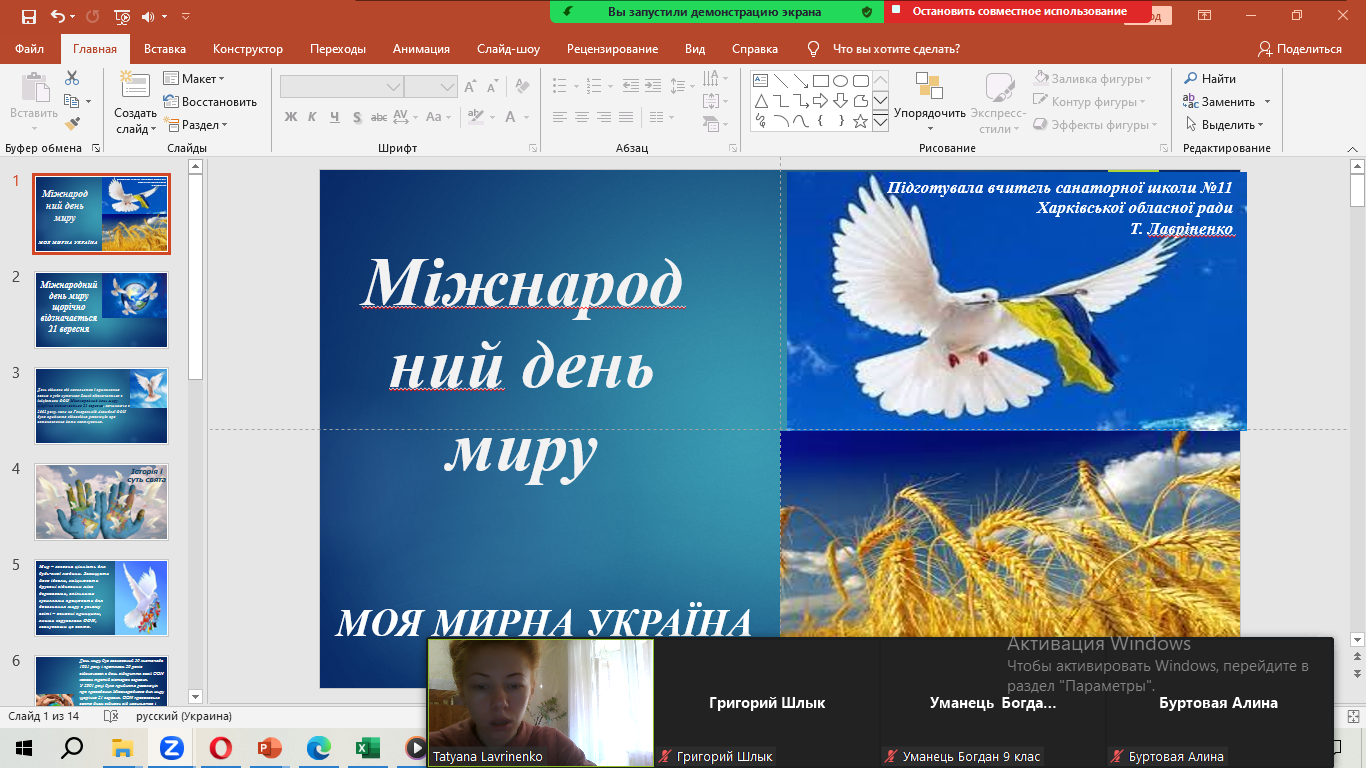Toggle underline formatting (Ч)
Image resolution: width=1366 pixels, height=768 pixels.
pos(335,117)
